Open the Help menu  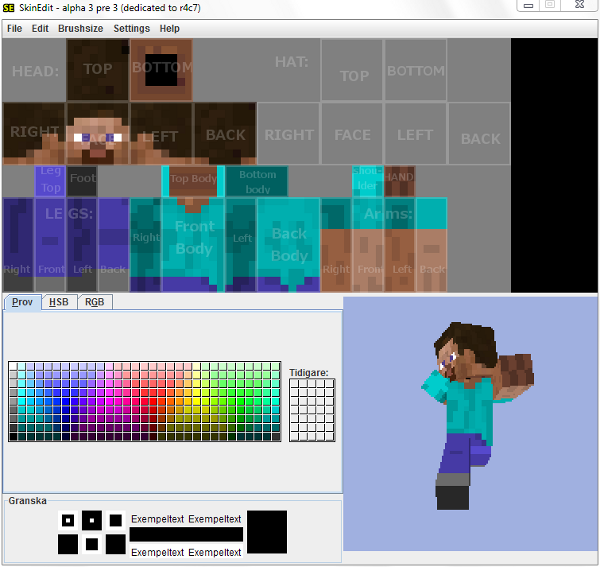[x=170, y=29]
